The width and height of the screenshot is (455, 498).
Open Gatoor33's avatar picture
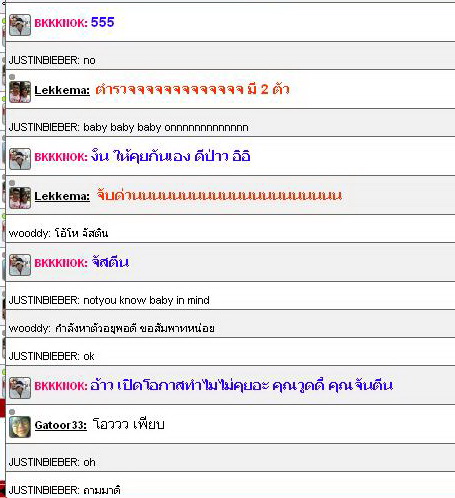[x=20, y=427]
